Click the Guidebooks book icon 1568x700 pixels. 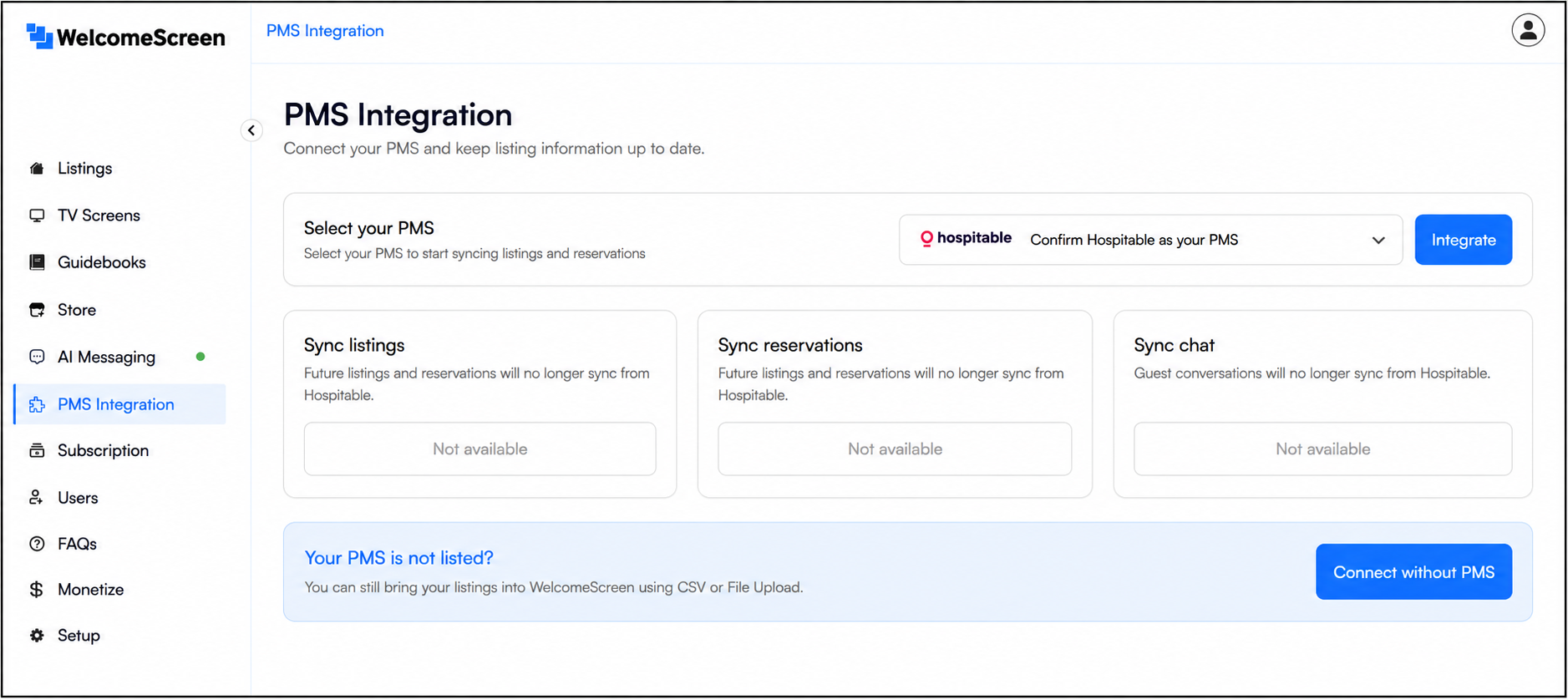37,262
